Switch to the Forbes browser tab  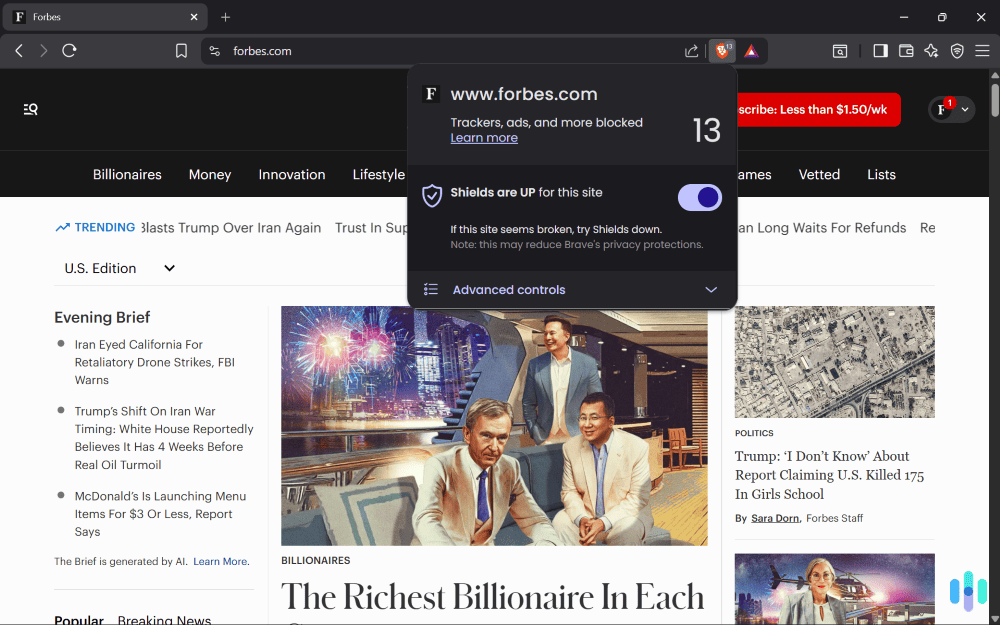click(x=100, y=16)
